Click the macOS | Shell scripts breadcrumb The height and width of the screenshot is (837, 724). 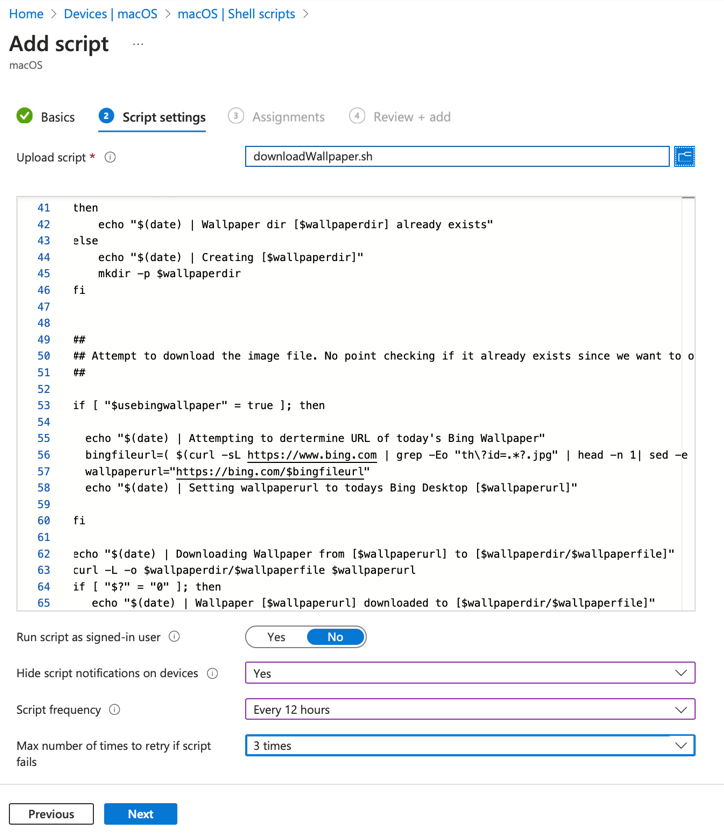pos(236,14)
